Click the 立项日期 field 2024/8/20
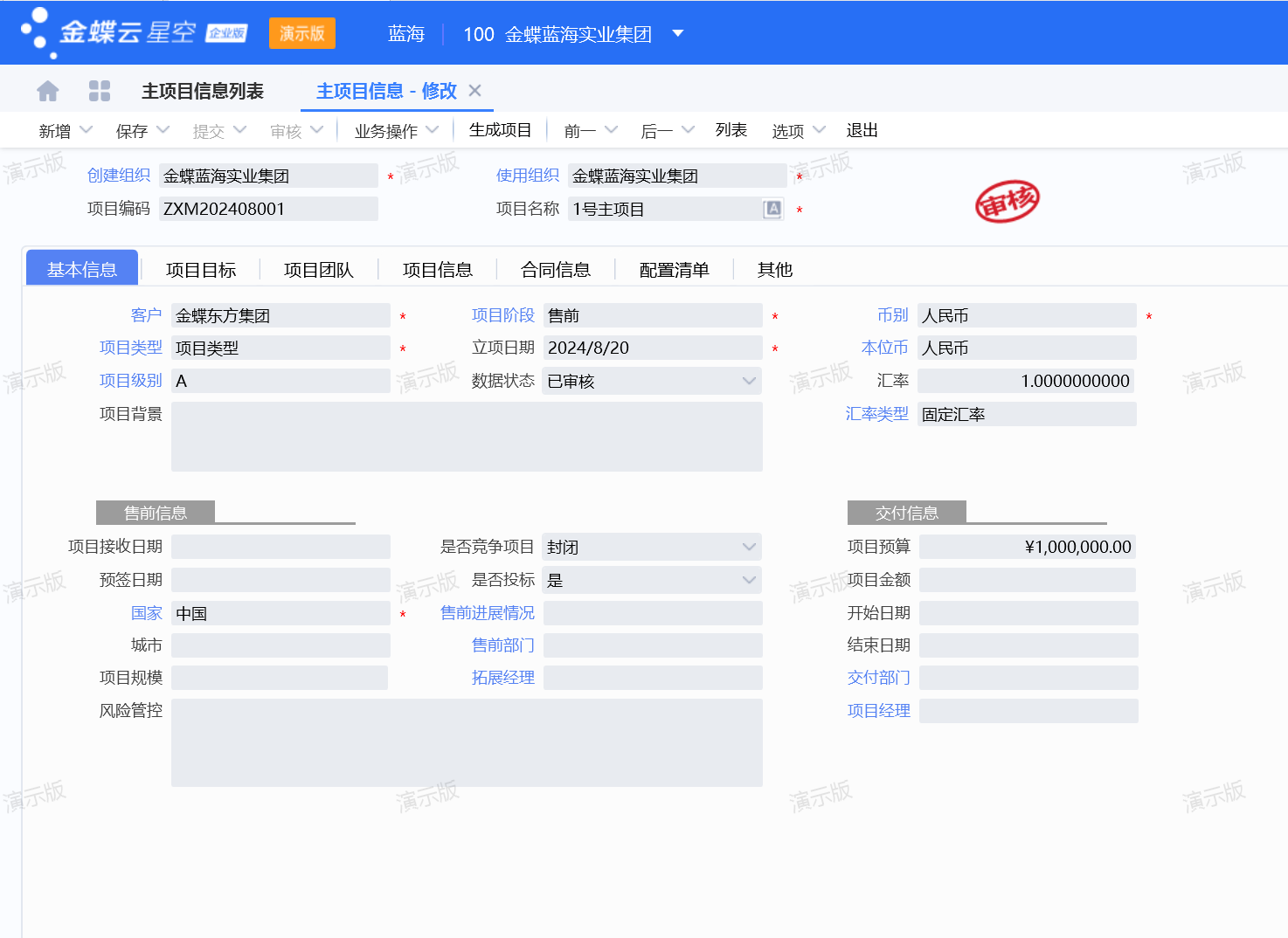Screen dimensions: 1288x938 point(653,348)
